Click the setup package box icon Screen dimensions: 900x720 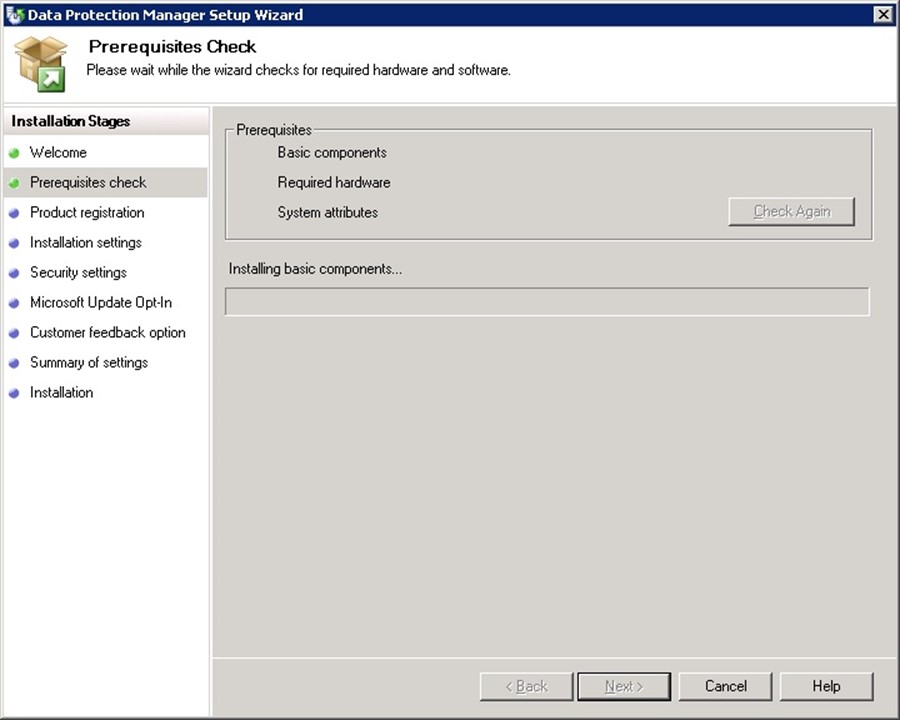tap(40, 63)
